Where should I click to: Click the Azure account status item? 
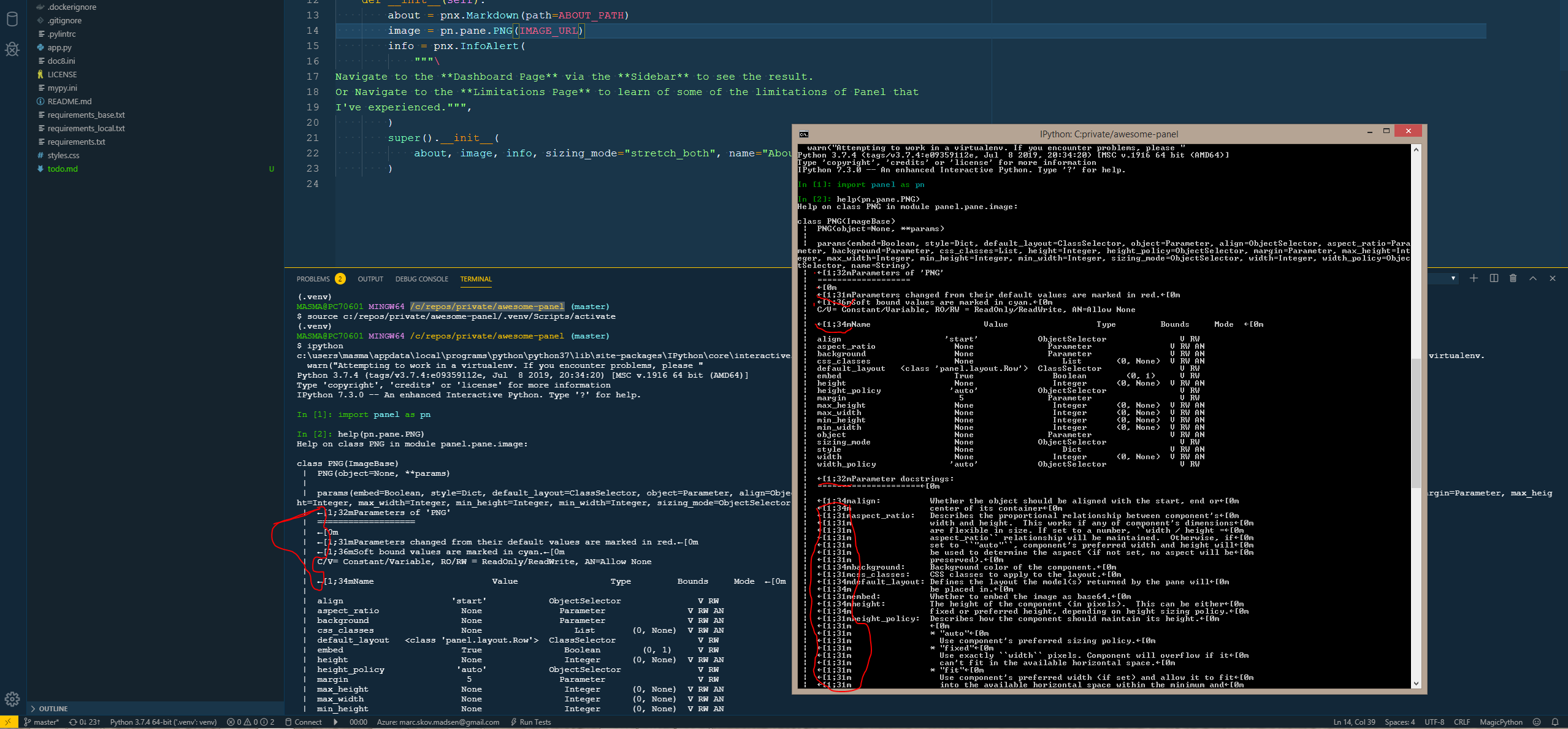coord(438,722)
